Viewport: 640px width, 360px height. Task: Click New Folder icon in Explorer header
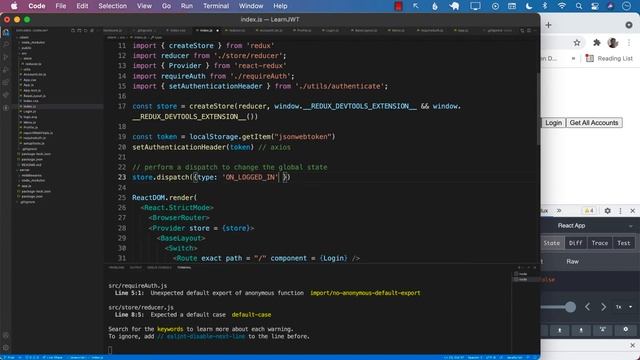point(79,30)
